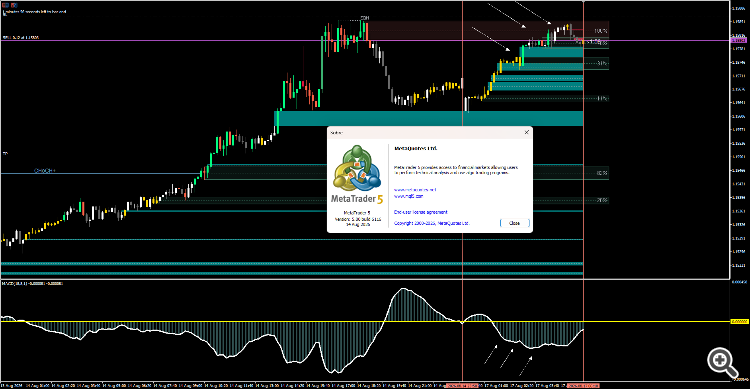Select the CHoCH label on the chart
Image resolution: width=750 pixels, height=389 pixels.
(x=44, y=170)
